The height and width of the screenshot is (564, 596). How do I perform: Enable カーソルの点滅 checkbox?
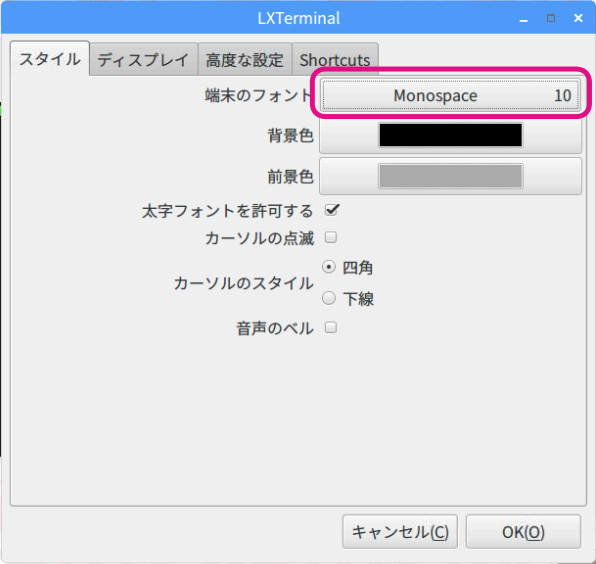[x=331, y=238]
